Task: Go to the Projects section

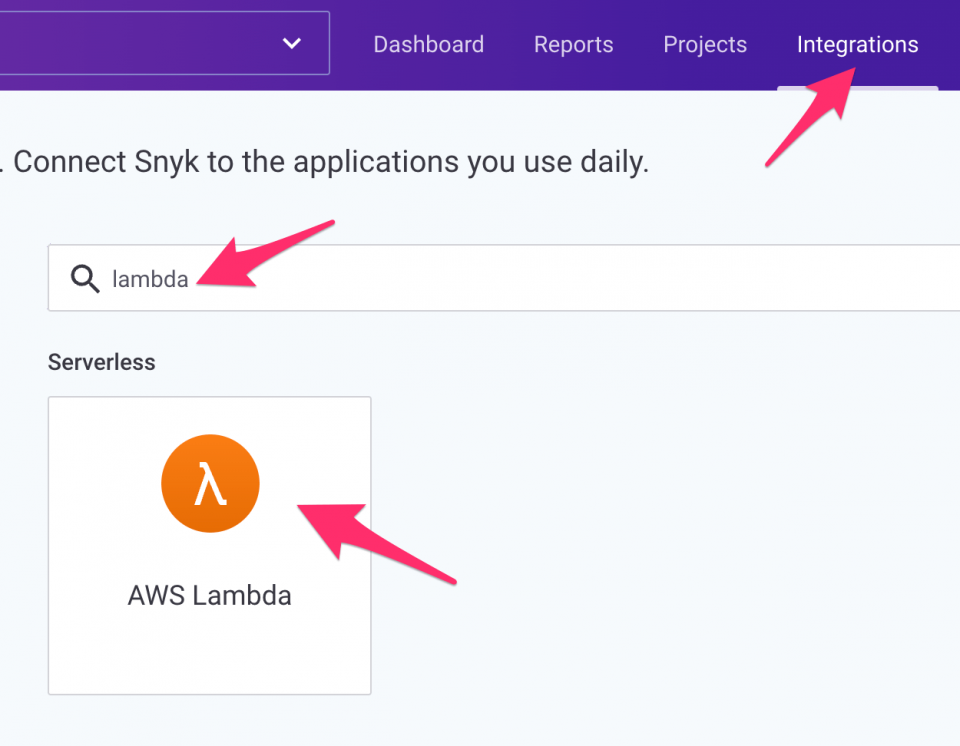Action: pyautogui.click(x=704, y=44)
